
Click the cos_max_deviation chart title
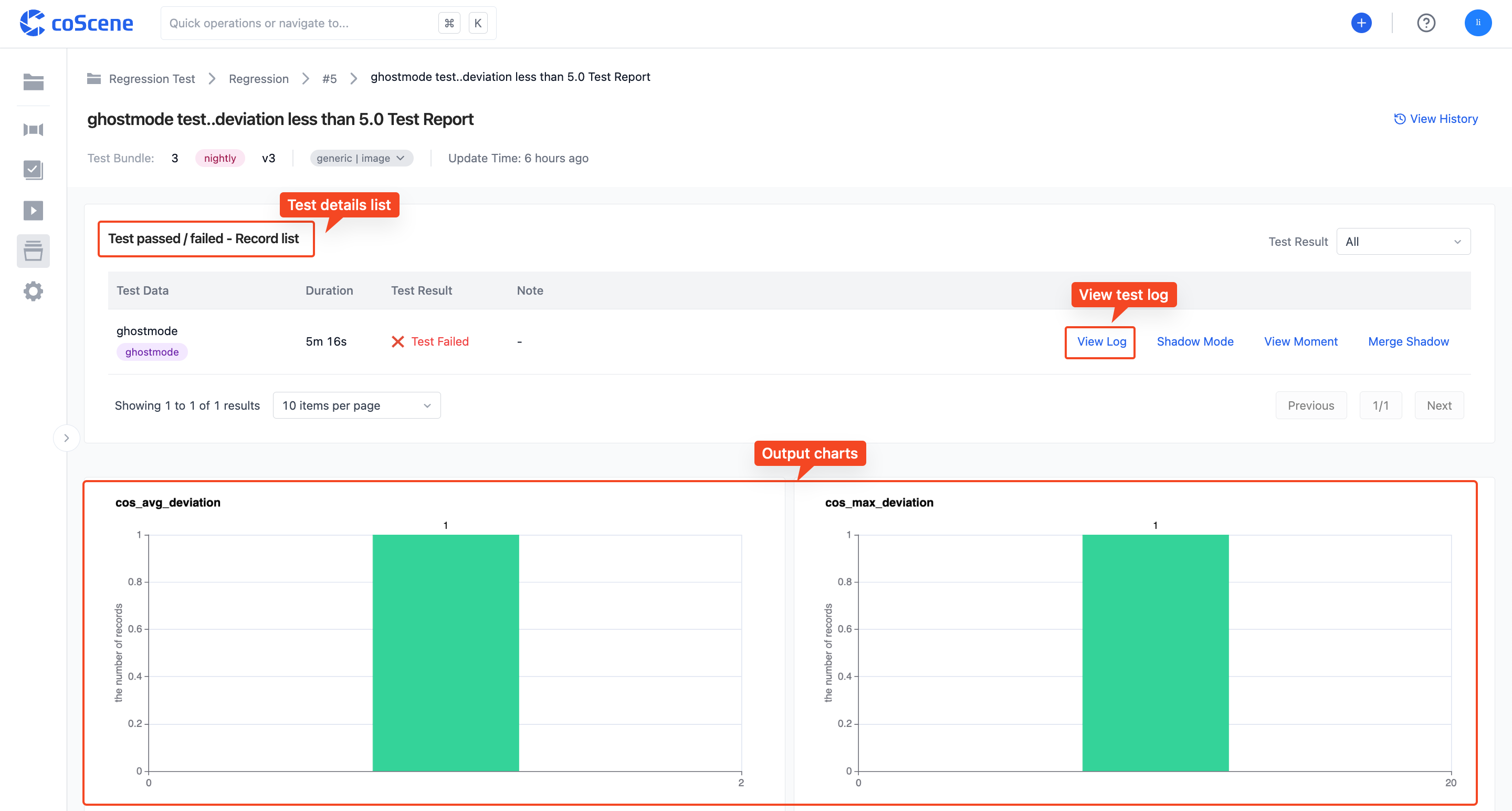(879, 502)
